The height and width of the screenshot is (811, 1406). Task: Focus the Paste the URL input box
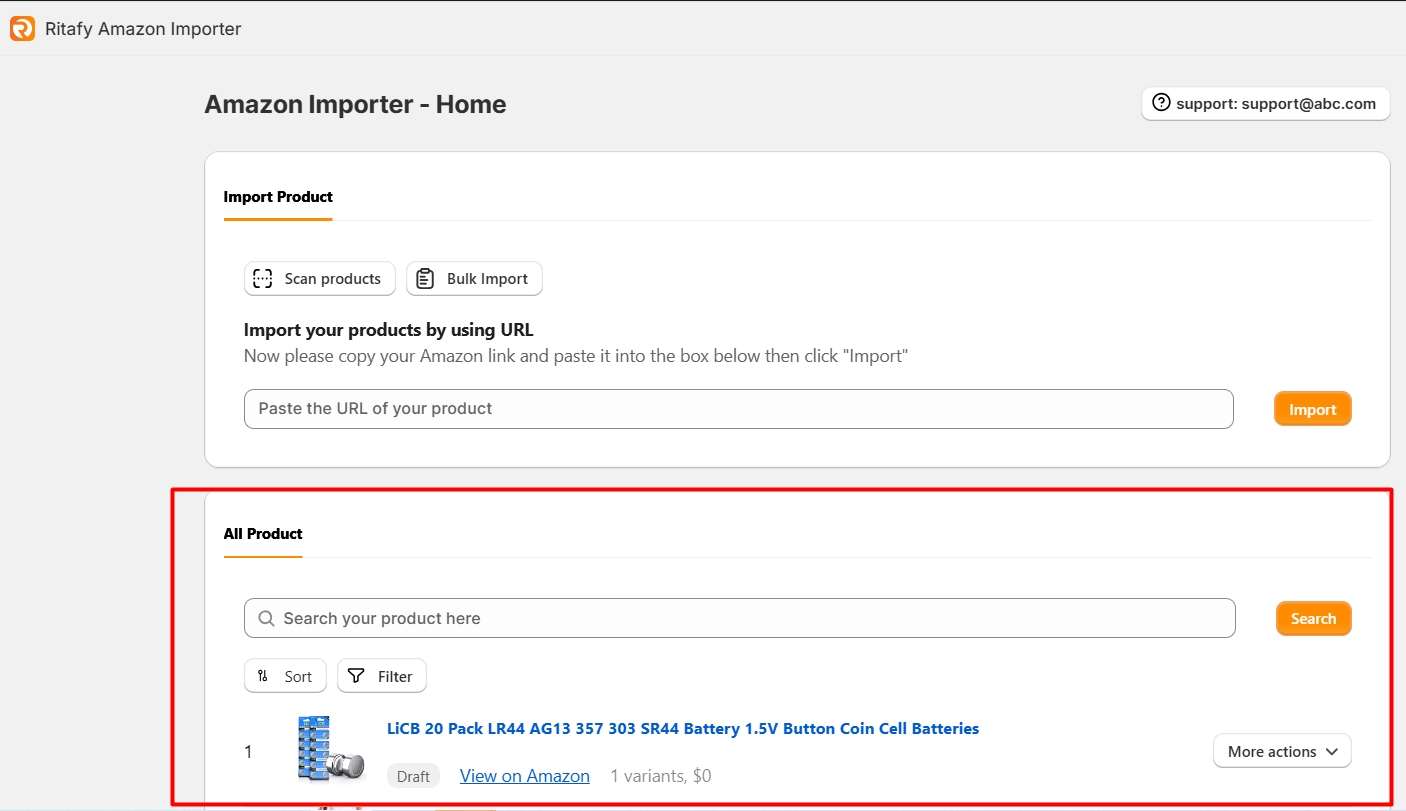click(738, 409)
